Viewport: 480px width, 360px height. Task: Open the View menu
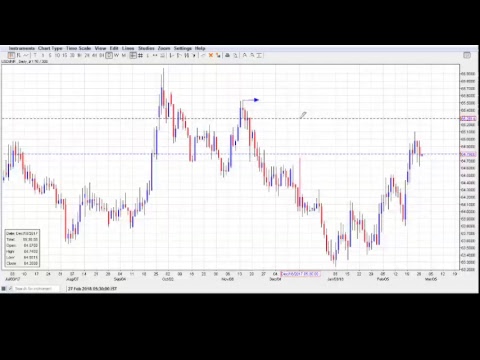(x=100, y=48)
